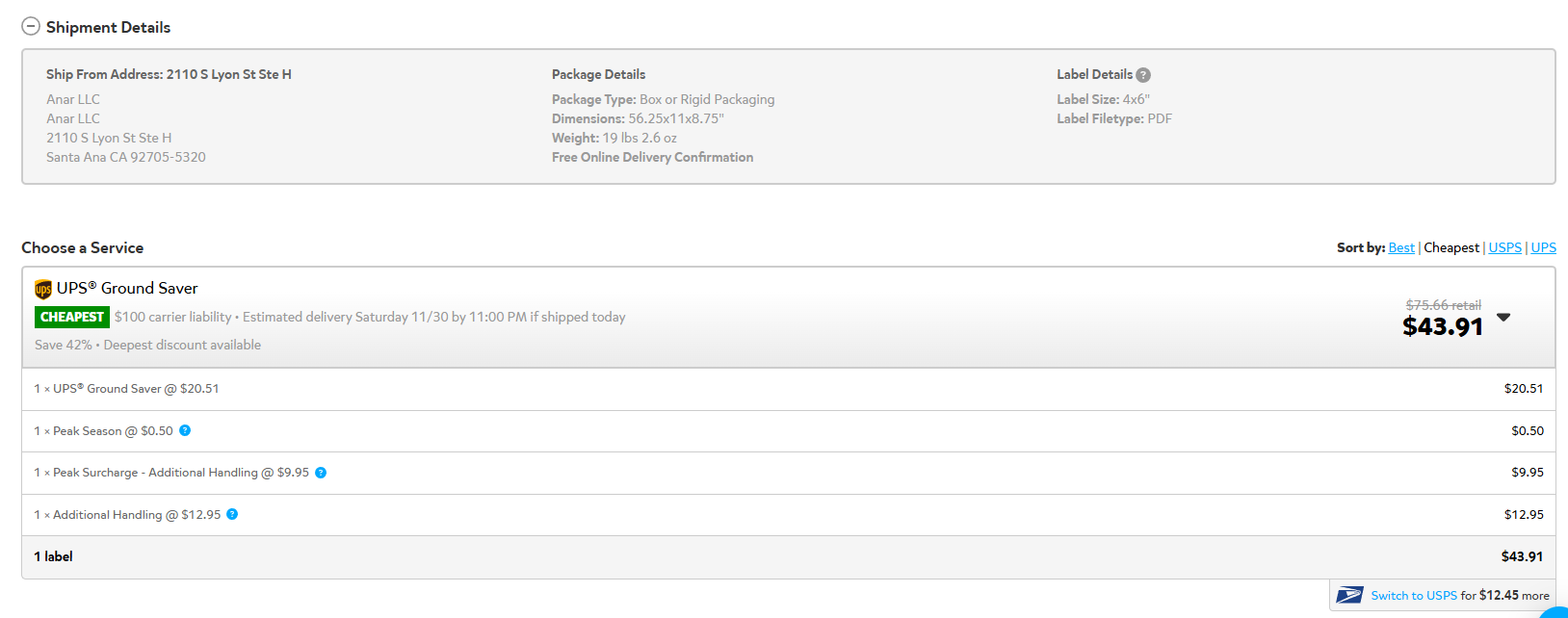The image size is (1568, 618).
Task: Click the UPS shield logo icon
Action: pyautogui.click(x=43, y=289)
